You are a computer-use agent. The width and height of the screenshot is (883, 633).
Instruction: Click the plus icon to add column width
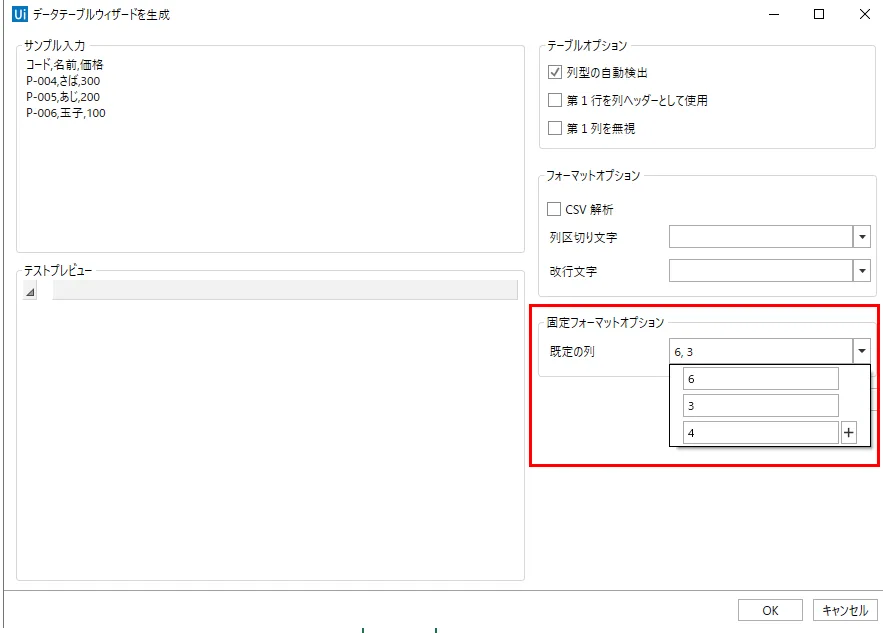(x=849, y=433)
